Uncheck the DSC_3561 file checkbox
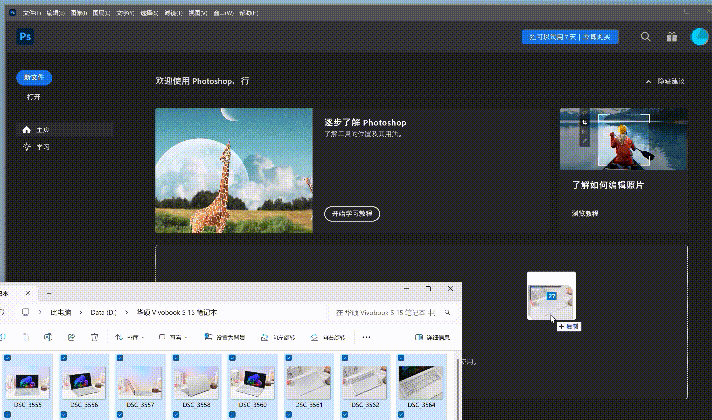Screen dimensions: 712x420 pyautogui.click(x=288, y=358)
